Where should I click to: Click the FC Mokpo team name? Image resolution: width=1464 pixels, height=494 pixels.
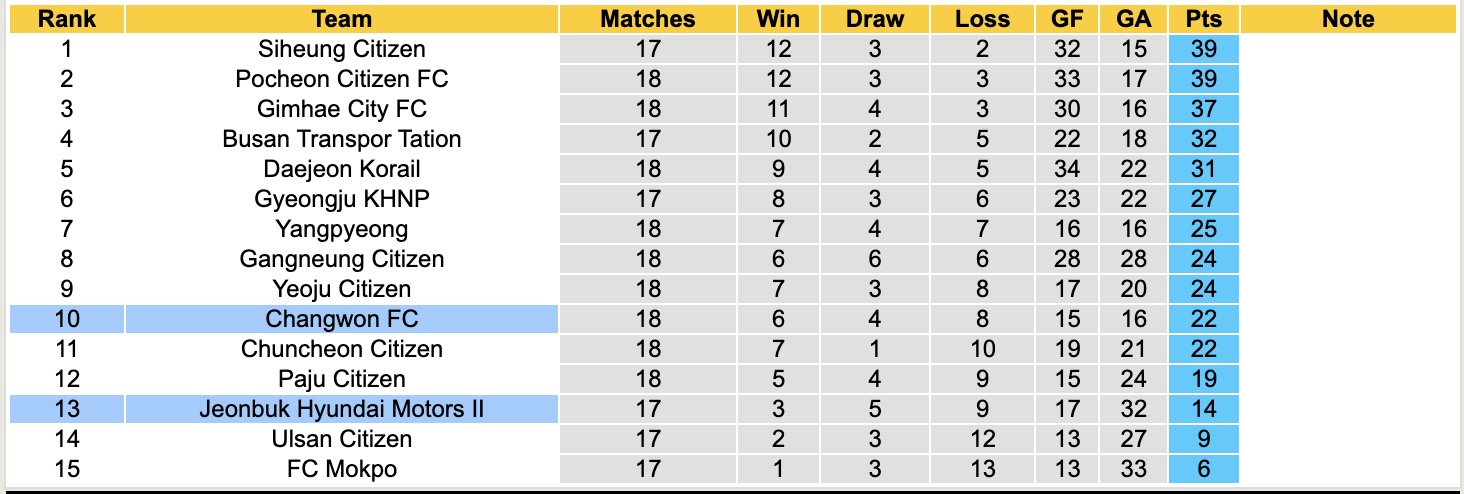(341, 469)
